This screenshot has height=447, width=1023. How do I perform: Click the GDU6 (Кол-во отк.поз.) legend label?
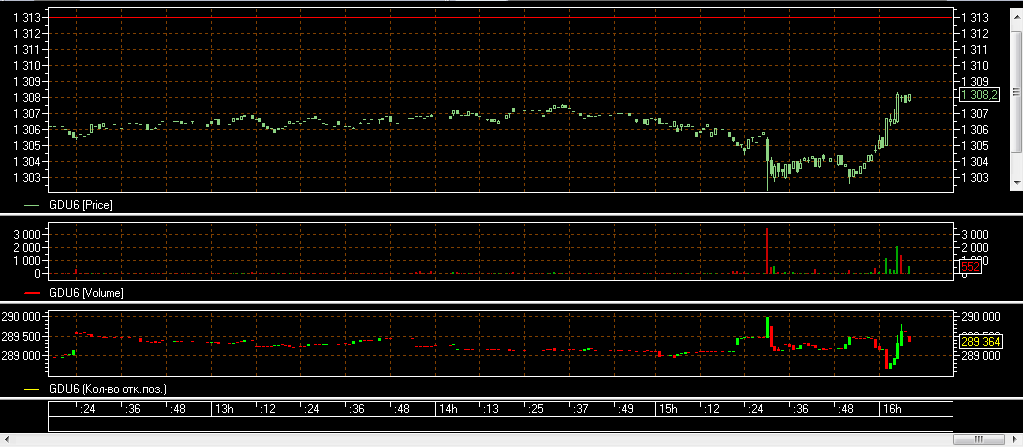108,390
